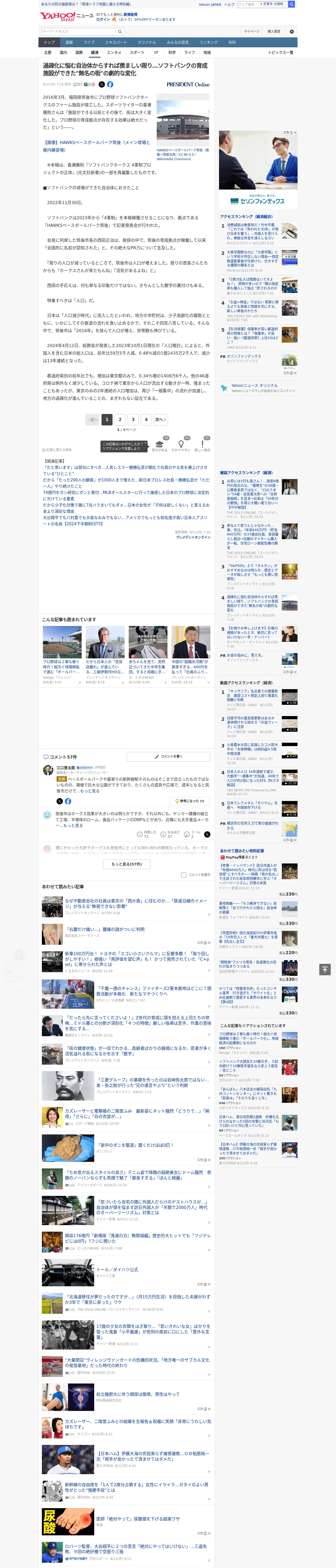336x1568 pixels.
Task: Open the スポーツ category
Action: [x=137, y=52]
